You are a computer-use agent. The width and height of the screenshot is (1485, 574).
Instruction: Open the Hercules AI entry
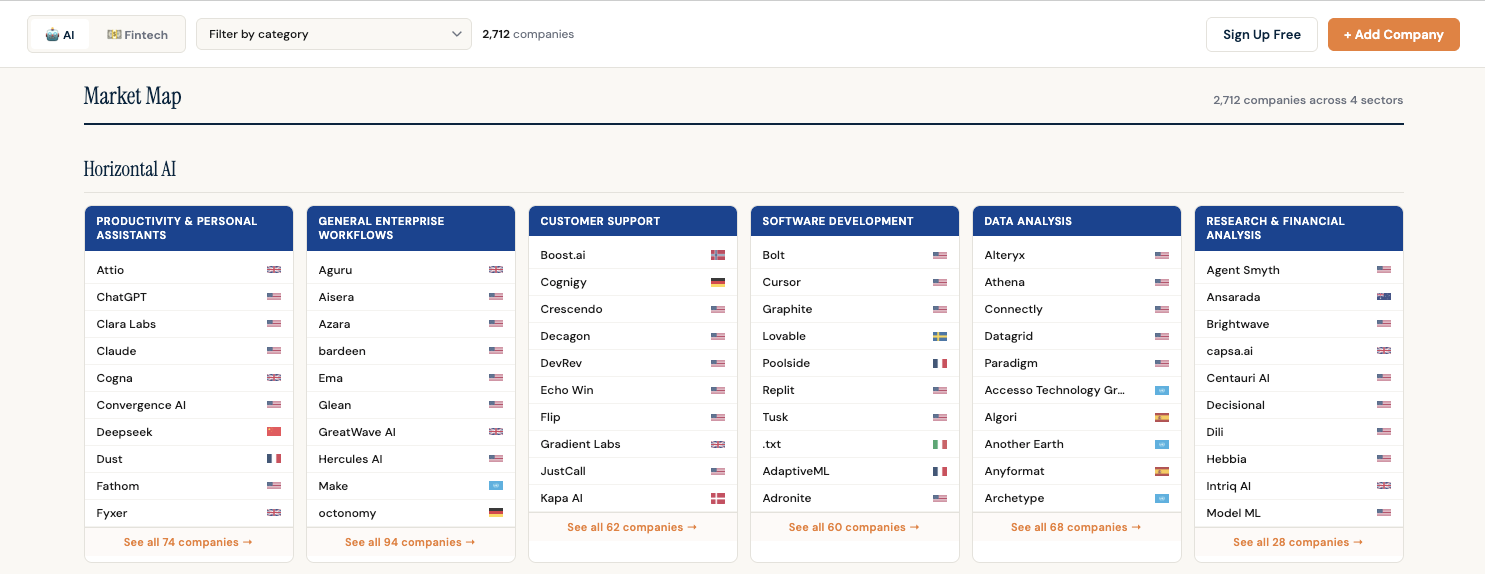tap(411, 459)
